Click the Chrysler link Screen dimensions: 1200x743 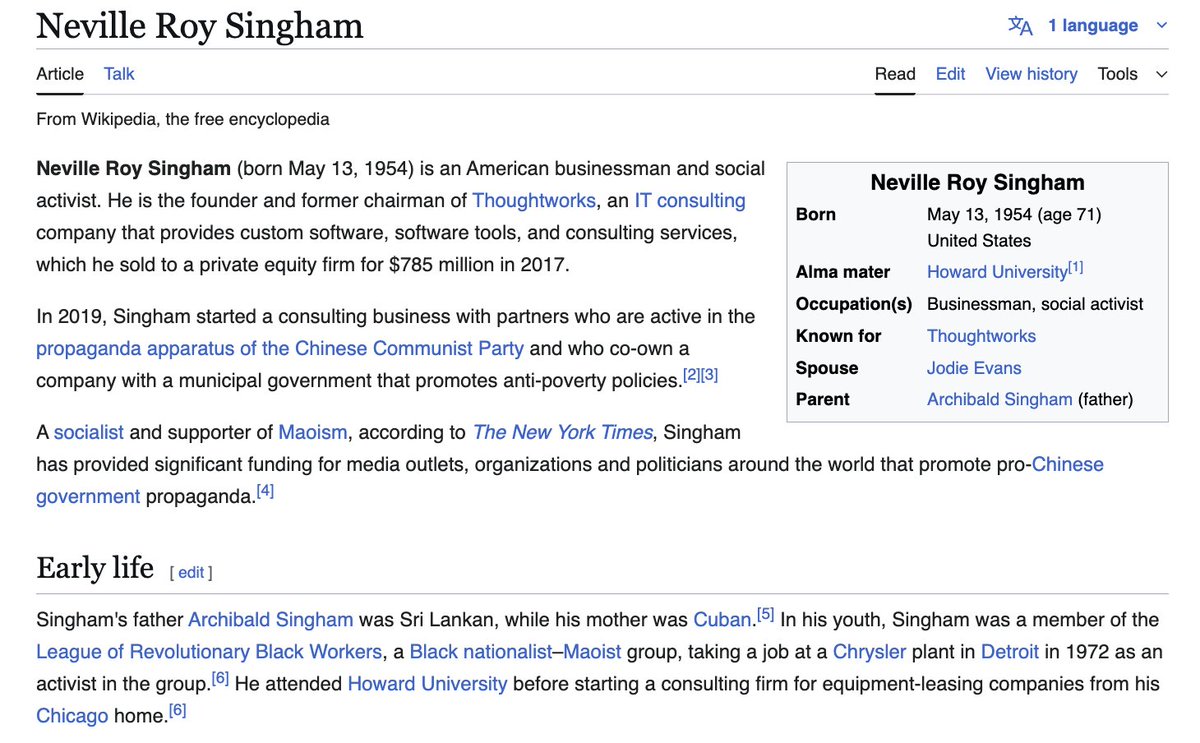[869, 651]
